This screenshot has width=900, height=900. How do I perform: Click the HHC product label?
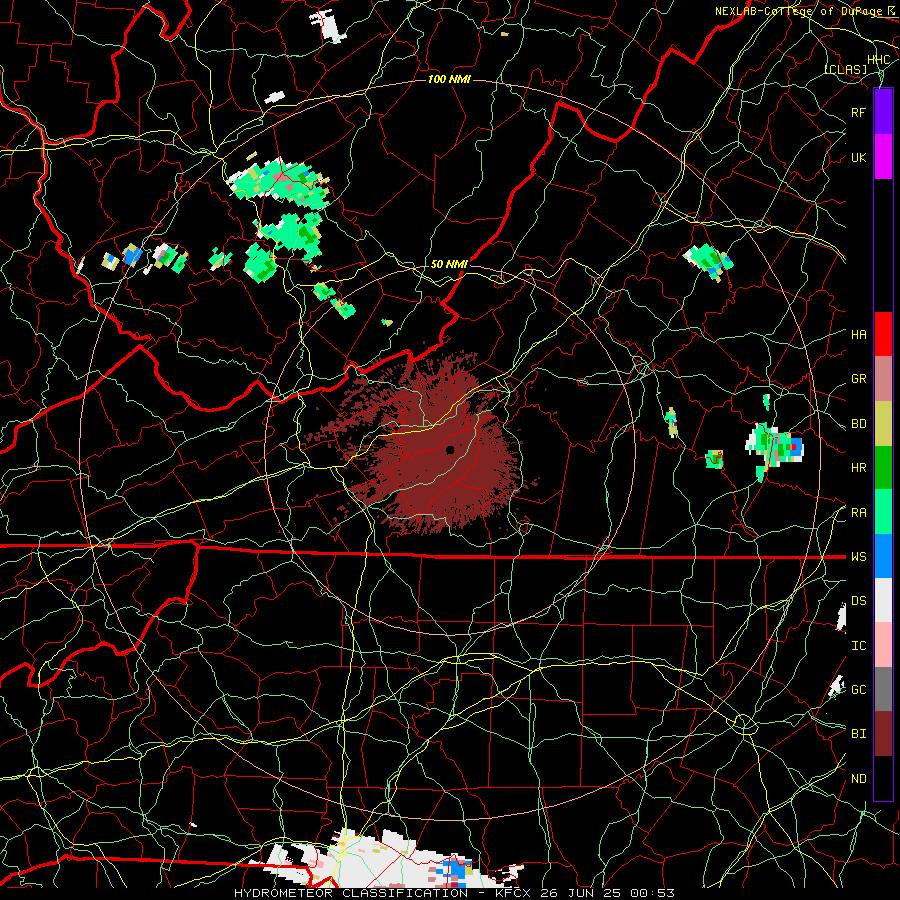tap(878, 60)
